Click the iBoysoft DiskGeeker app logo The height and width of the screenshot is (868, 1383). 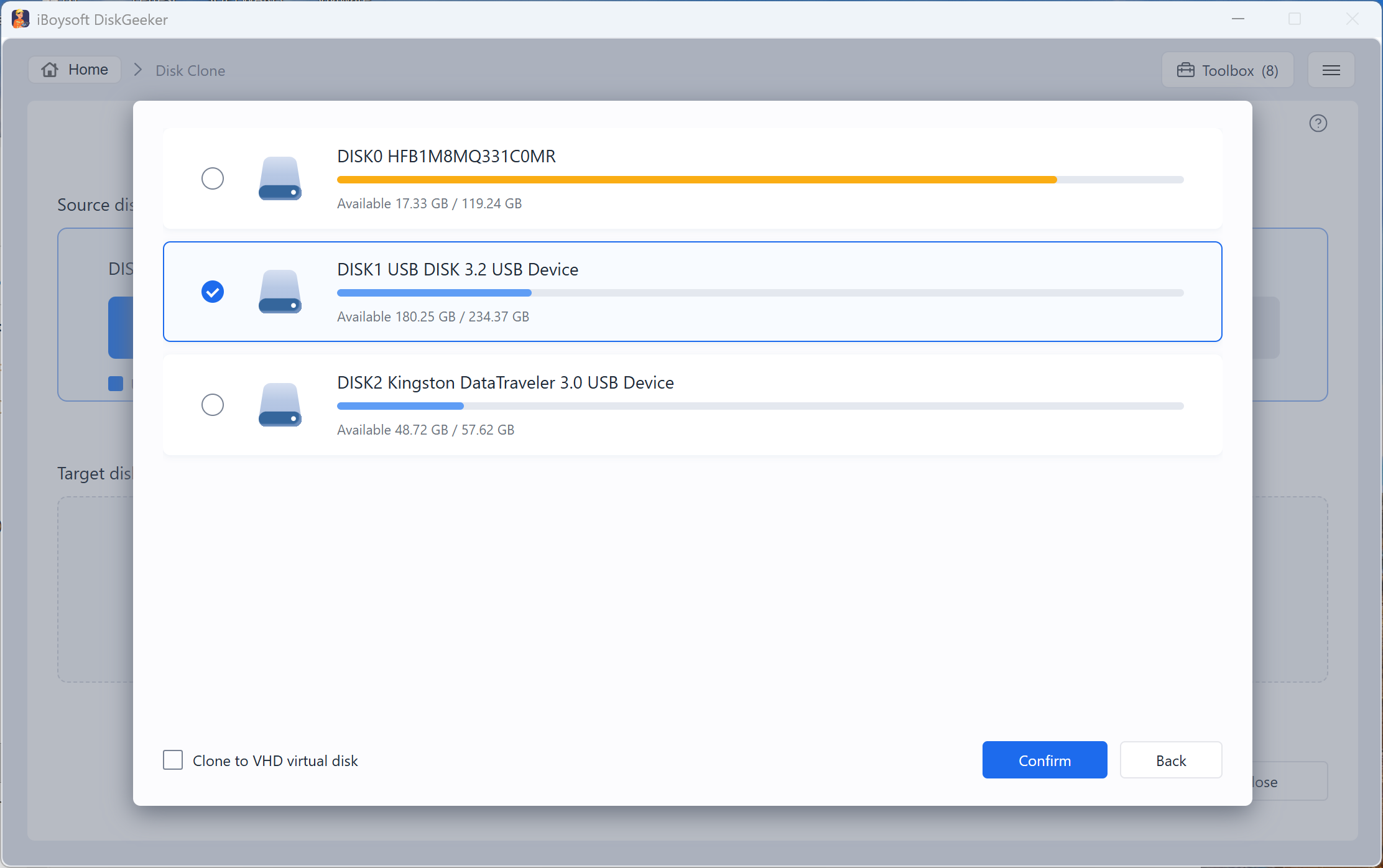(21, 19)
